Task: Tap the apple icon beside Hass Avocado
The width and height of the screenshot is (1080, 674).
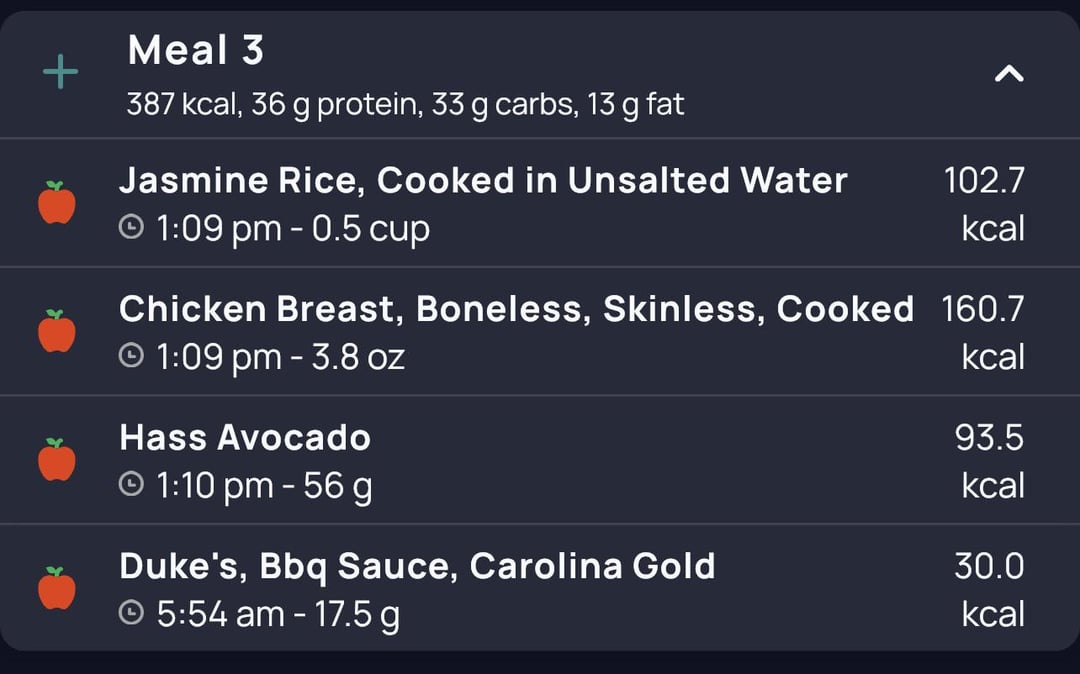Action: 56,459
